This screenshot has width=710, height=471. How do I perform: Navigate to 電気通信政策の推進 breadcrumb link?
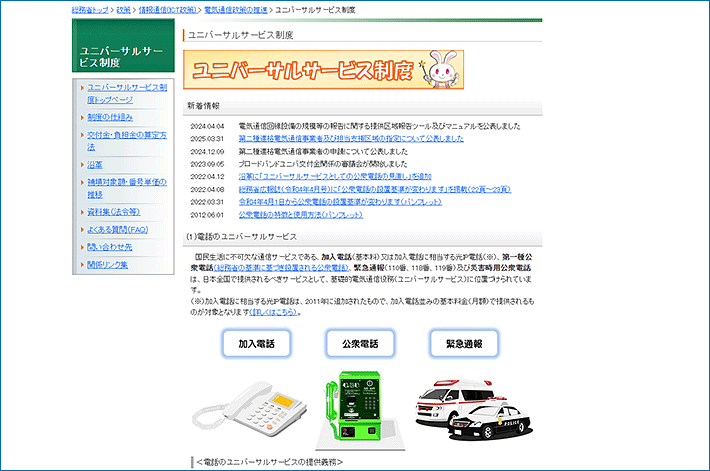(235, 10)
